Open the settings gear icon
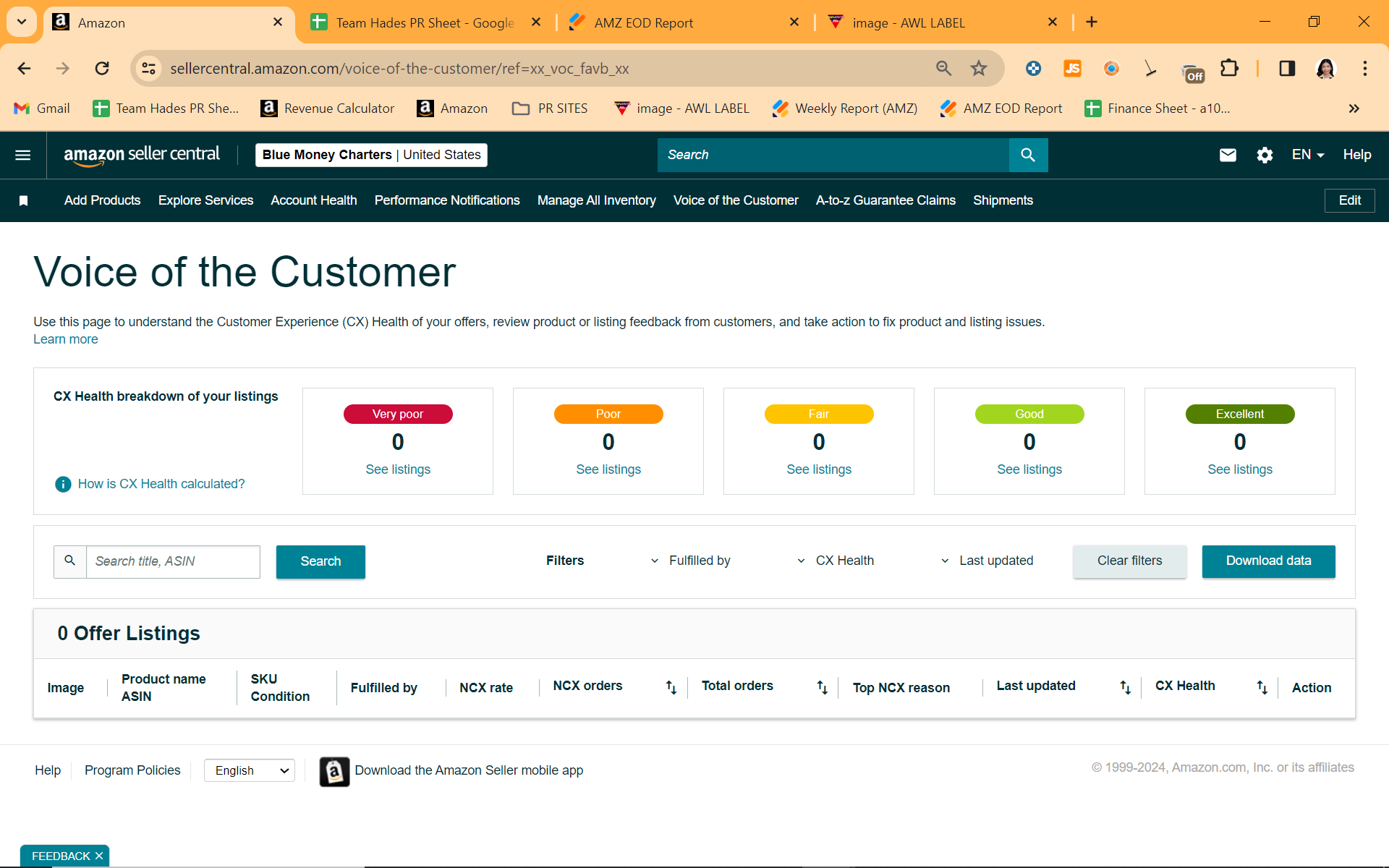Screen dimensions: 1389x868 pos(1265,155)
